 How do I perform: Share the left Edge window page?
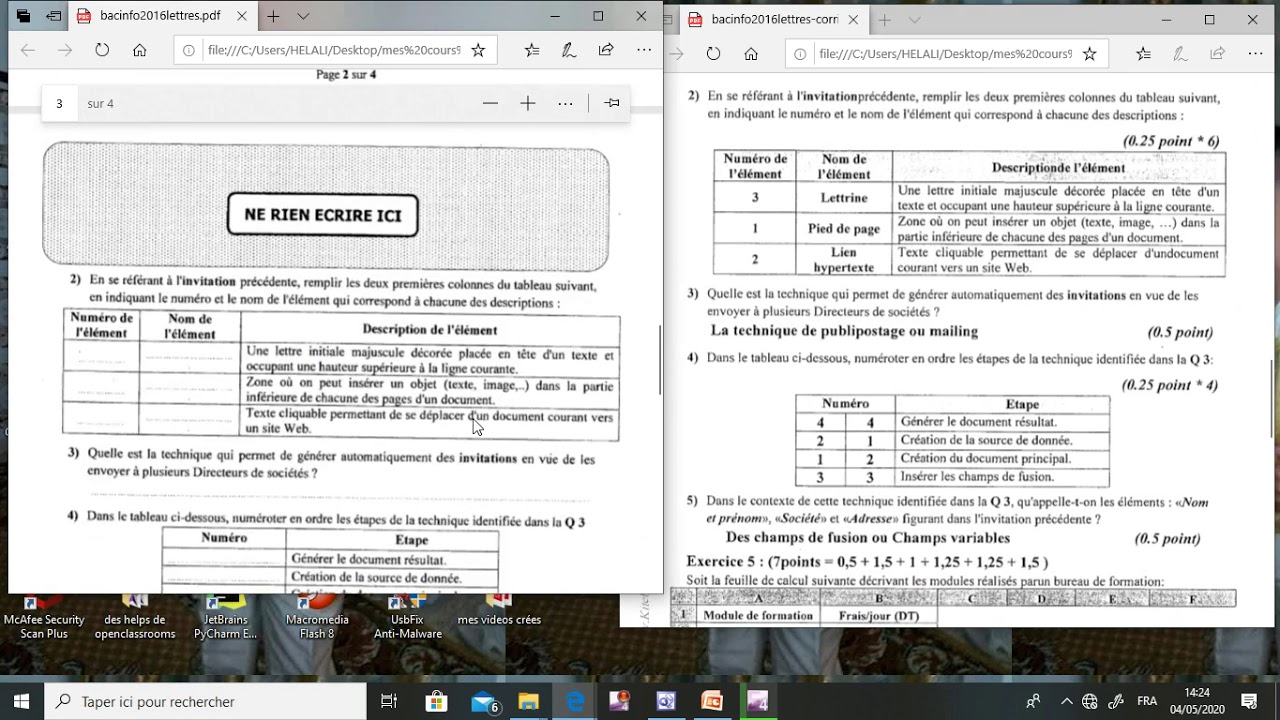coord(606,50)
